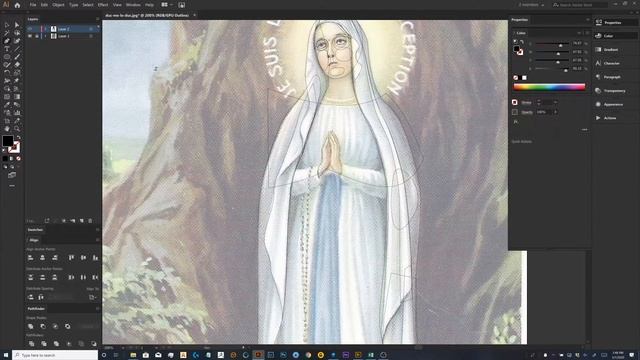Select the Zoom magnifier tool
640x360 pixels.
click(17, 129)
